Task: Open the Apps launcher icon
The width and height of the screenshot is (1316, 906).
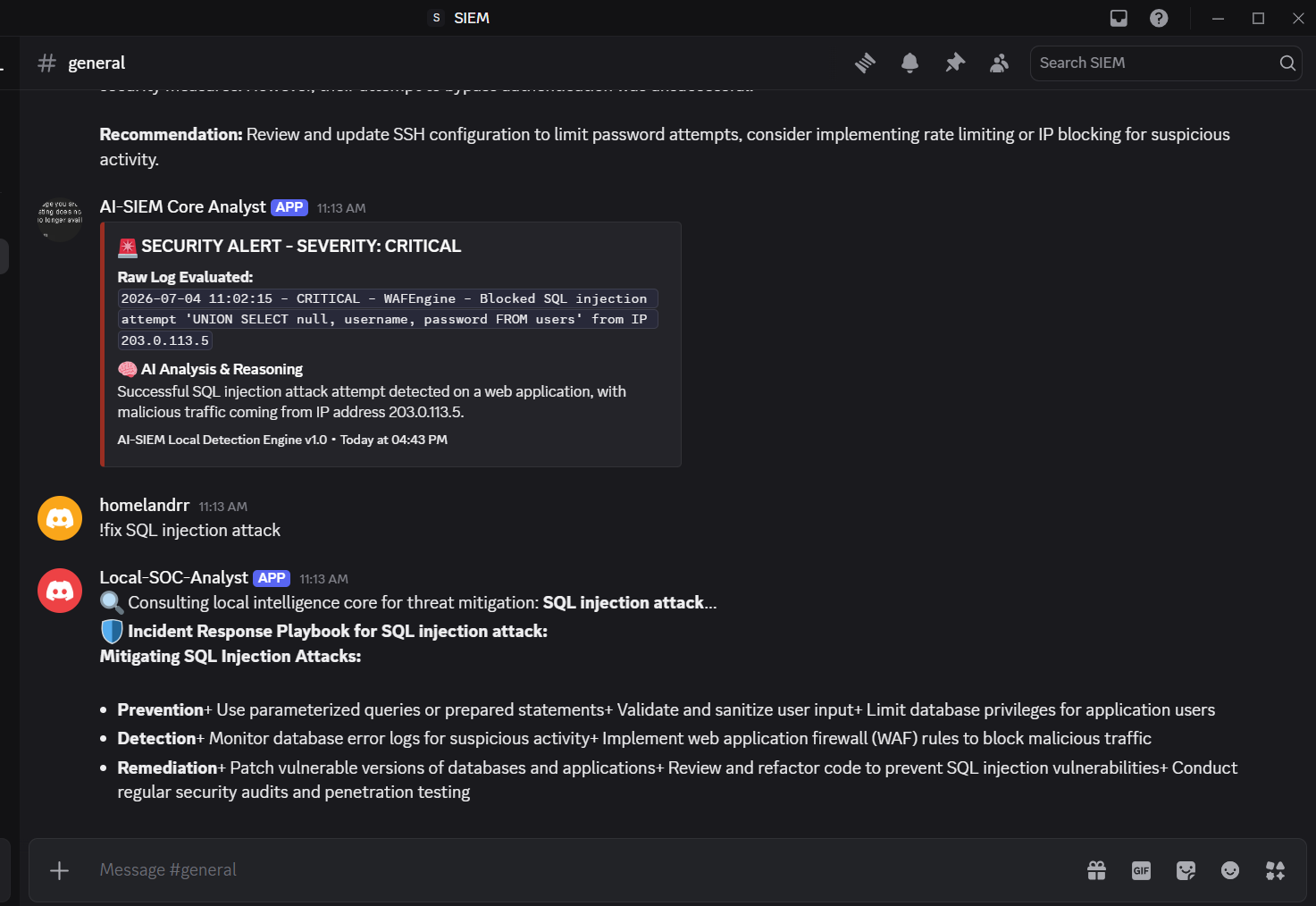Action: [x=1275, y=870]
